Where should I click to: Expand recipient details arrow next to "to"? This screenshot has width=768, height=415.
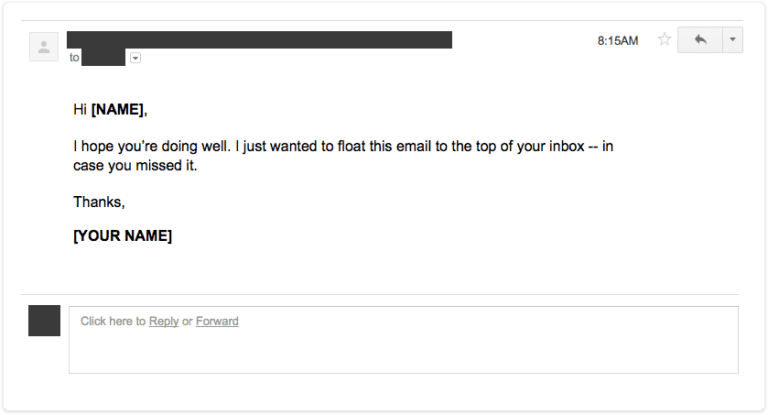coord(136,58)
